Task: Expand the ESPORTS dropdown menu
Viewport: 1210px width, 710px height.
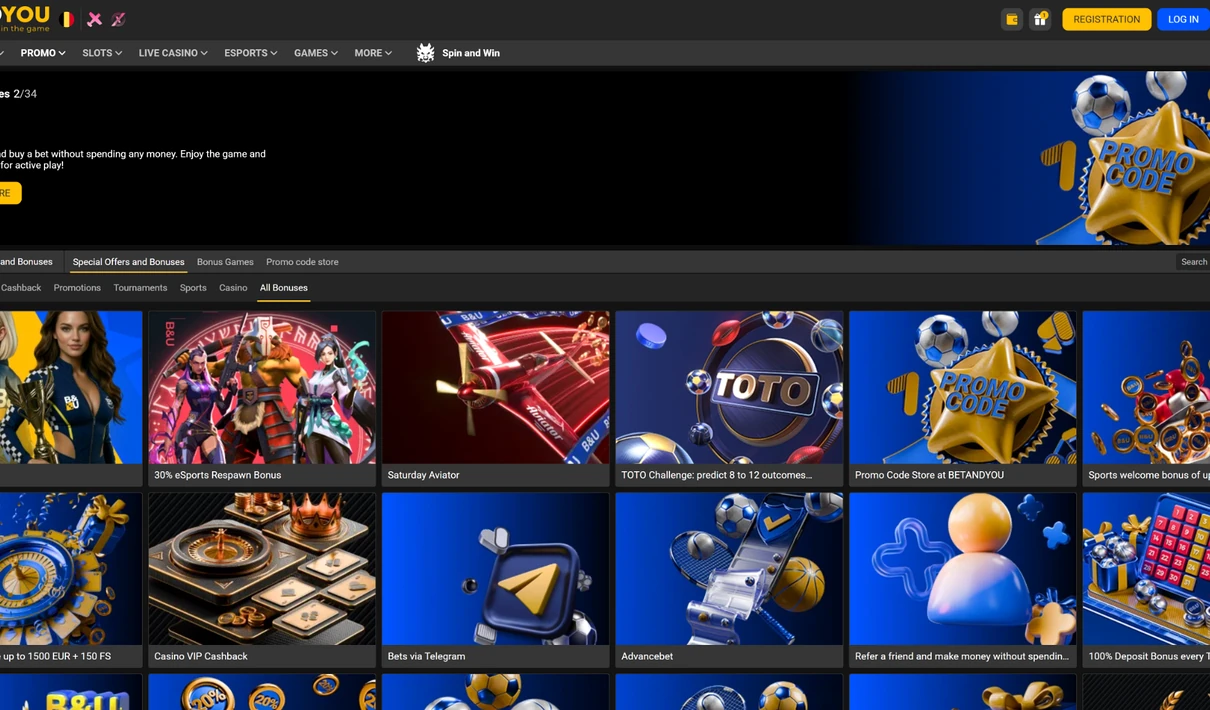Action: click(x=251, y=53)
